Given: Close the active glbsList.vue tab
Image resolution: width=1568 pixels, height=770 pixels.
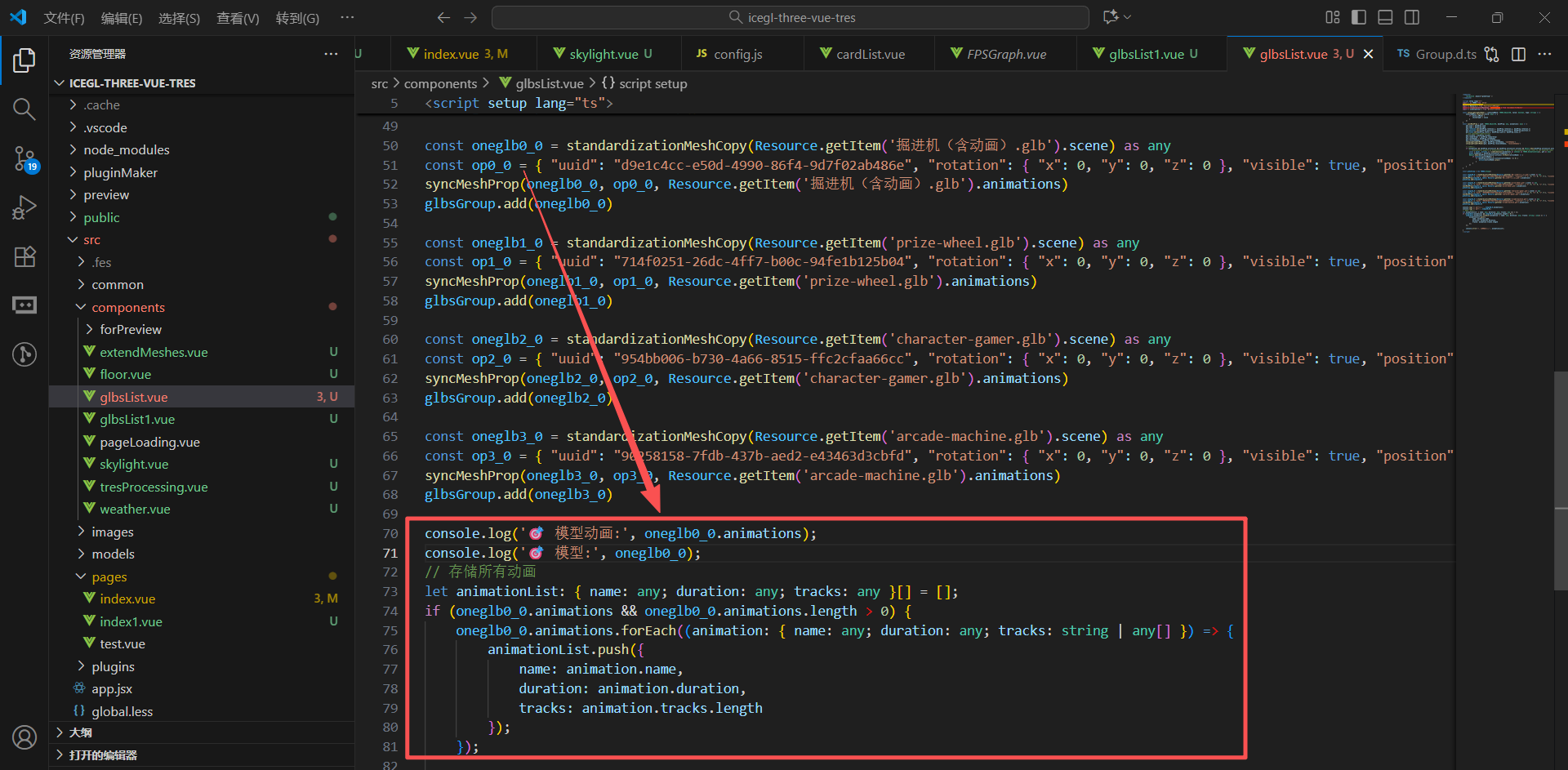Looking at the screenshot, I should 1368,54.
